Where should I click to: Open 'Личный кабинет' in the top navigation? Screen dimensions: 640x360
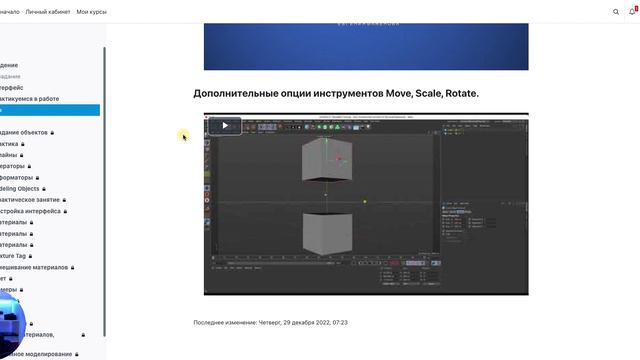(x=48, y=12)
